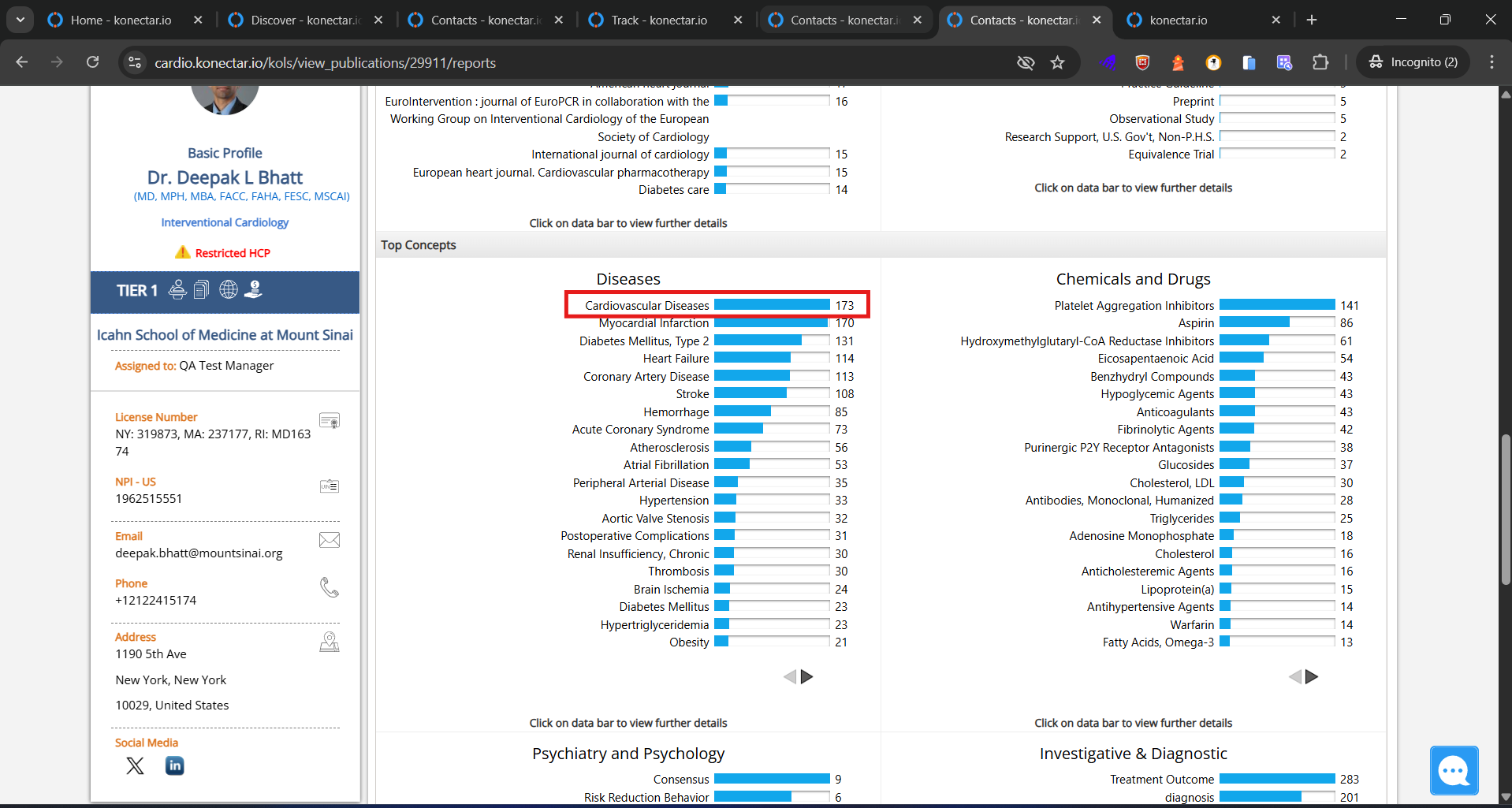This screenshot has width=1512, height=808.
Task: Go to next page of Diseases chart
Action: coord(807,676)
